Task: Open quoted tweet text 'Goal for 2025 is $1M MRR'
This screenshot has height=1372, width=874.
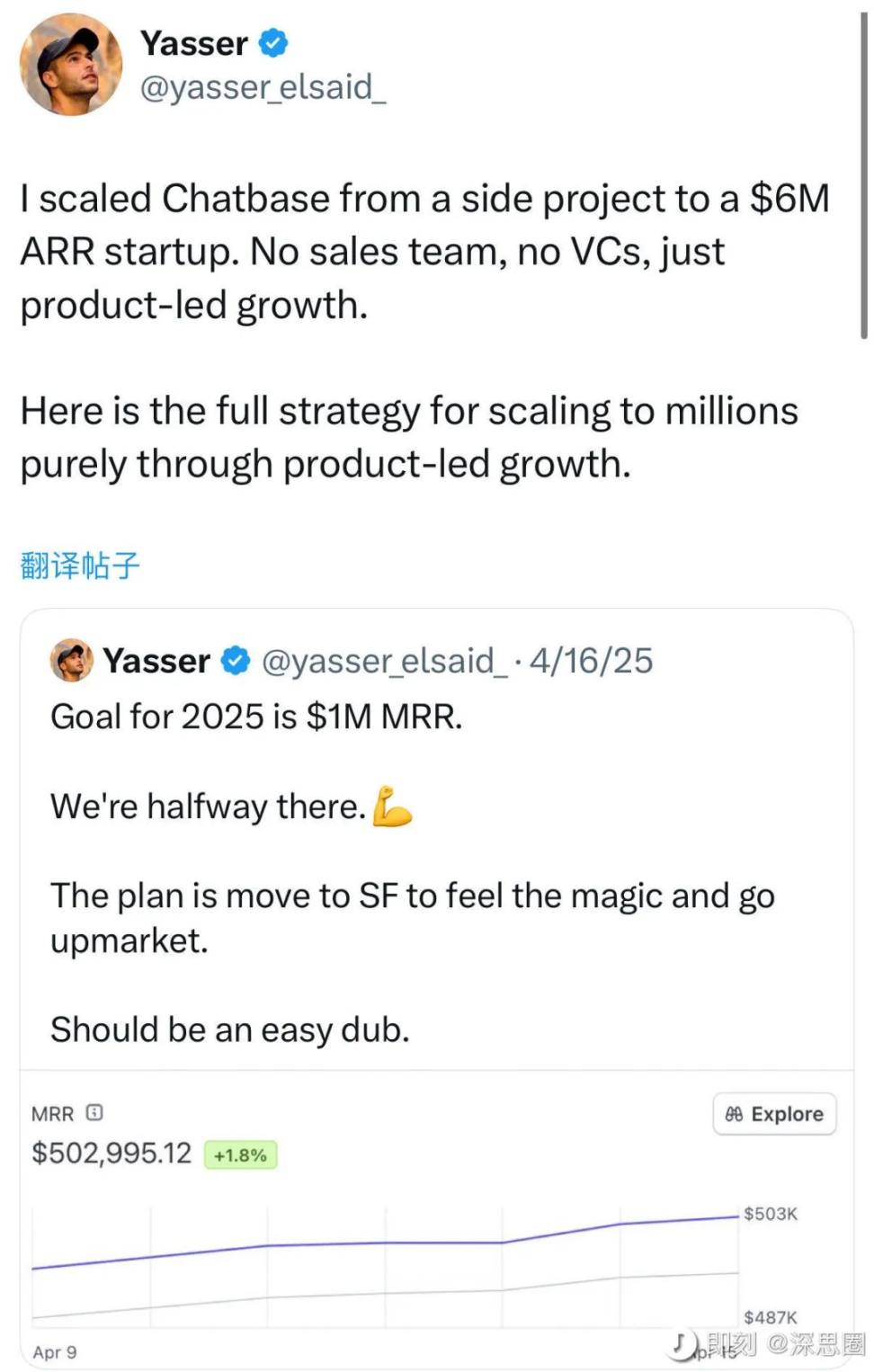Action: [256, 717]
